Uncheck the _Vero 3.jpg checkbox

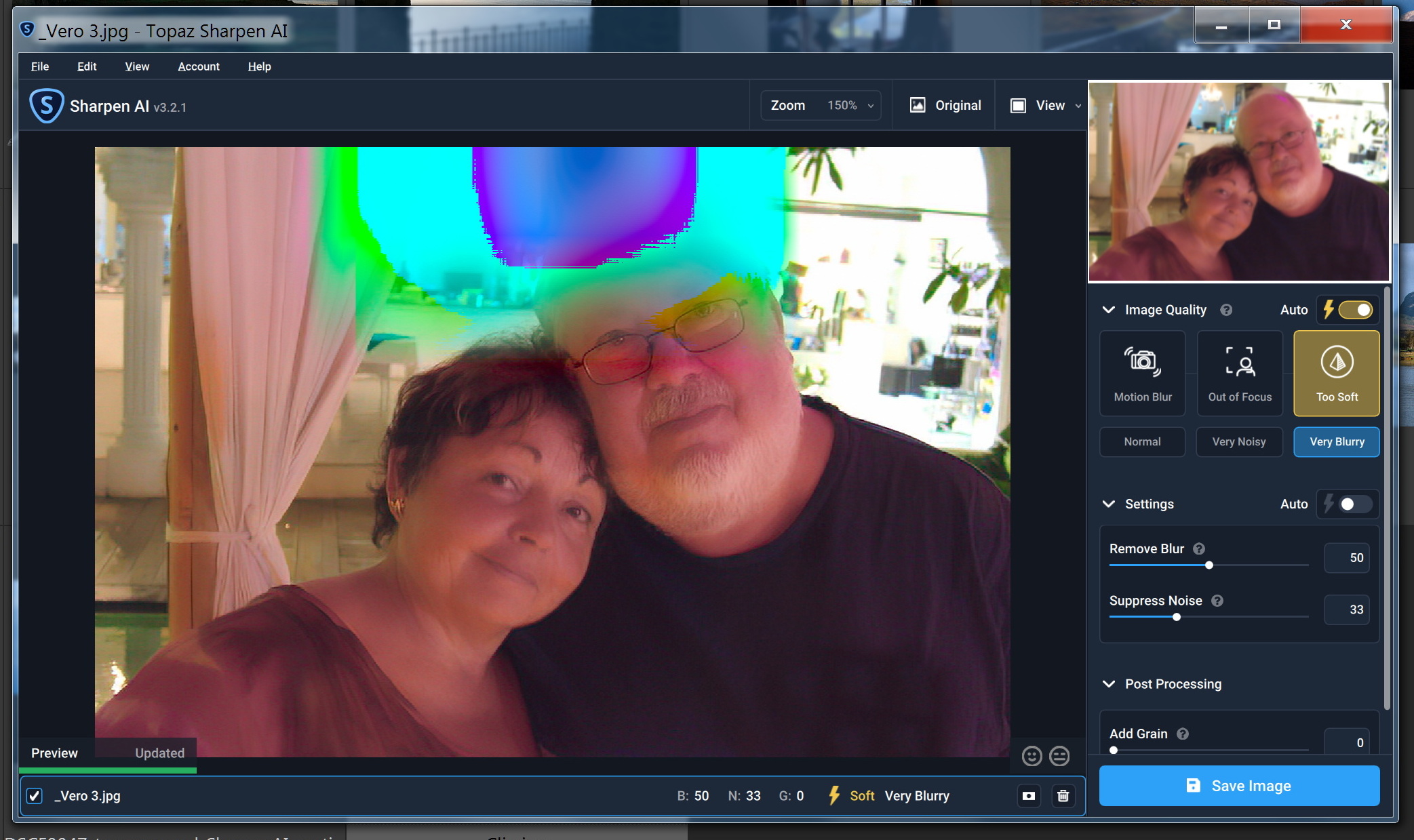click(x=35, y=796)
